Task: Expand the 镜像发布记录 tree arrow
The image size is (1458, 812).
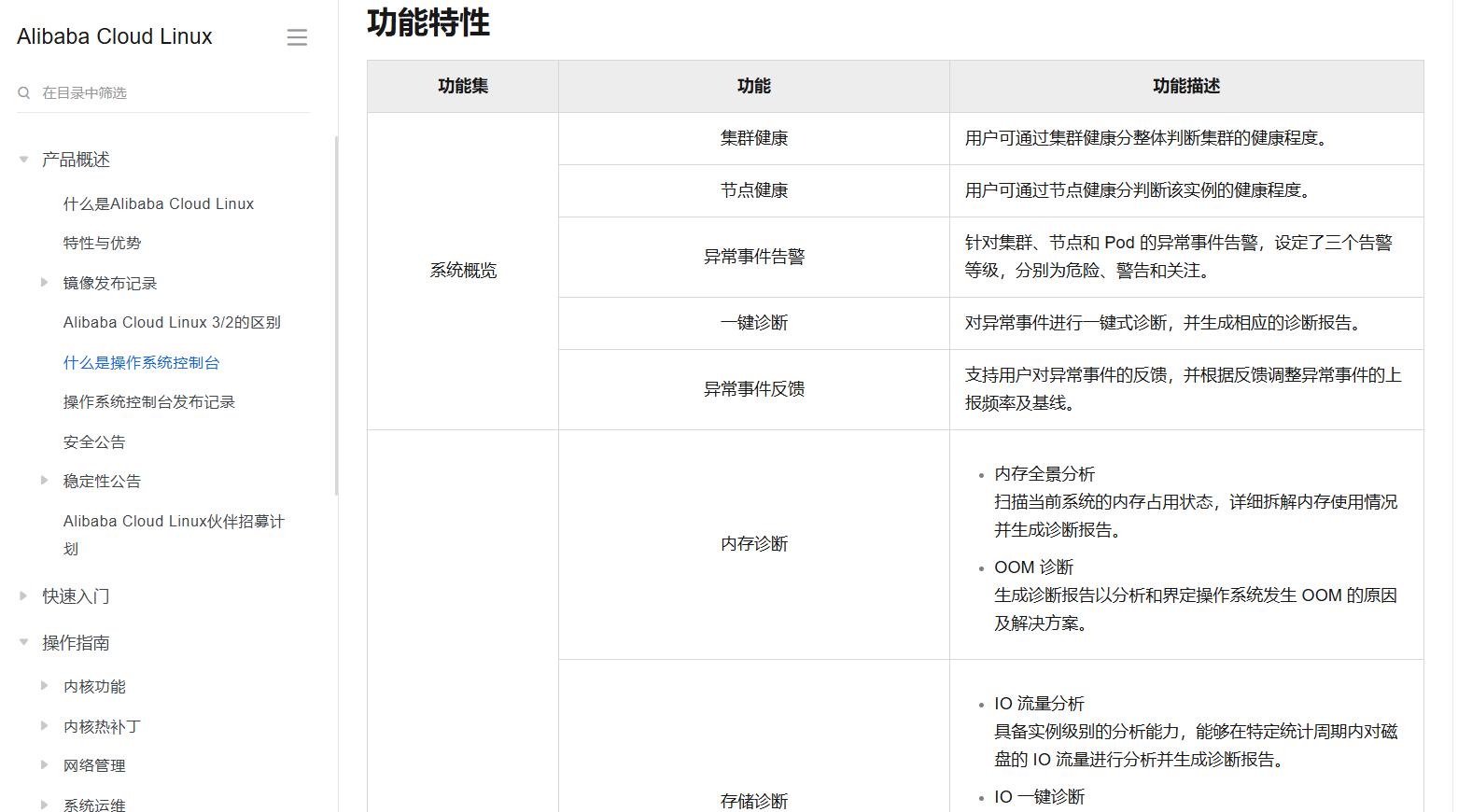Action: point(44,283)
